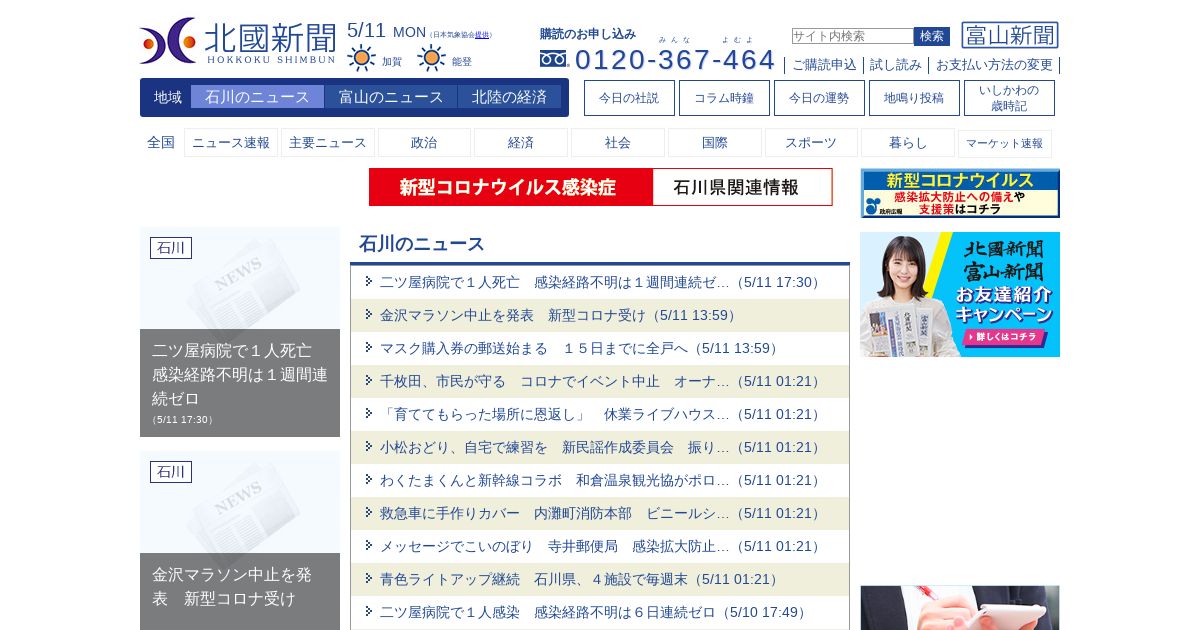
Task: Click the 検索 search button
Action: click(932, 36)
